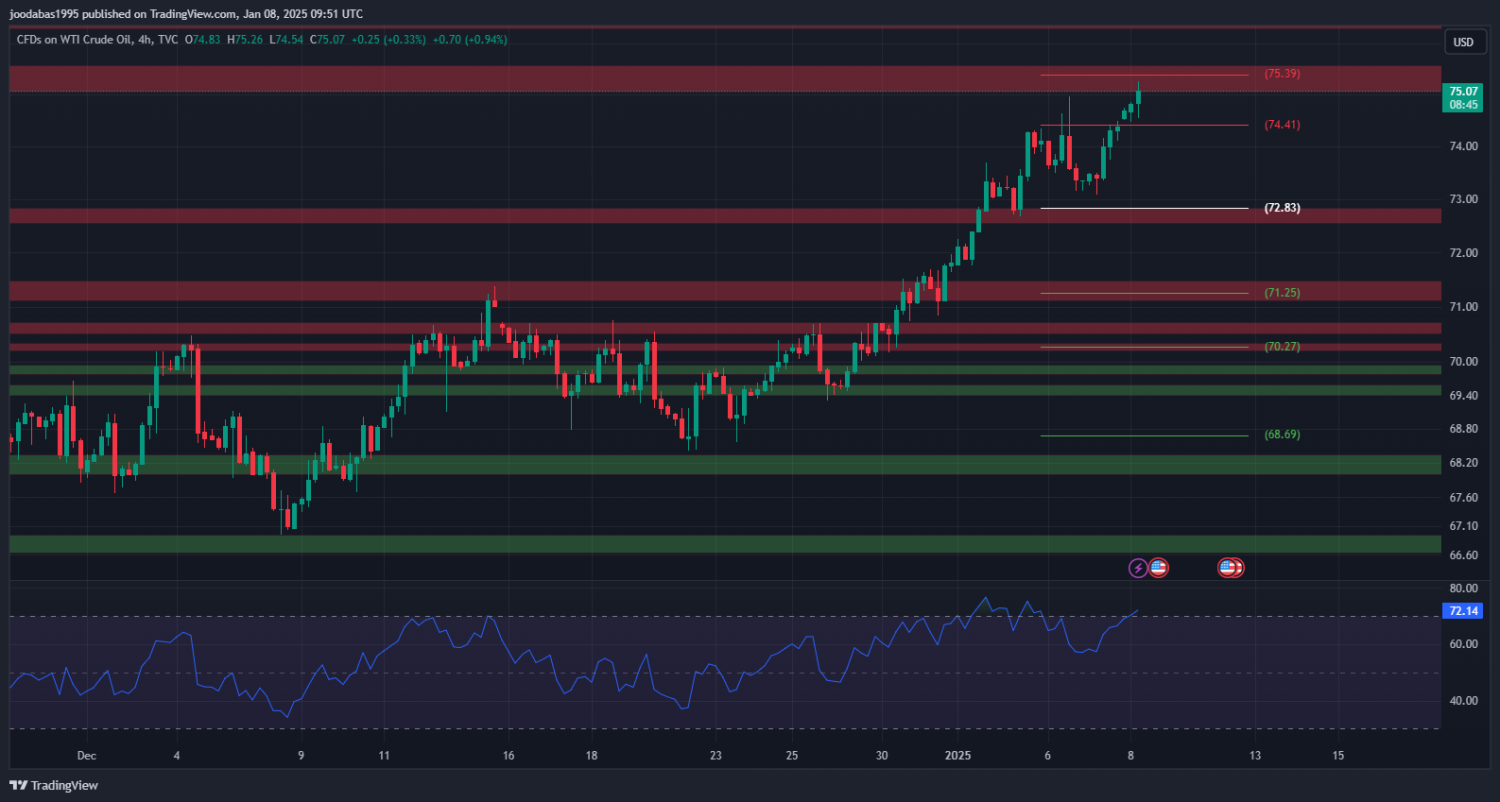Click the blue 72.14 RSI value tag
Image resolution: width=1500 pixels, height=802 pixels.
coord(1463,611)
